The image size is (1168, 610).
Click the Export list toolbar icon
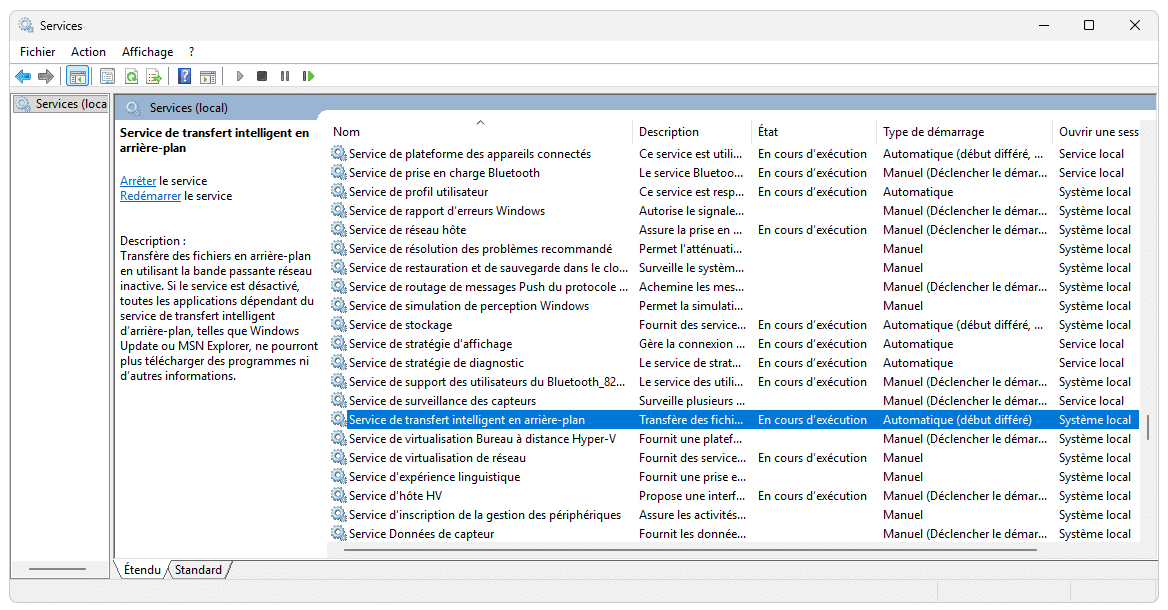coord(154,76)
